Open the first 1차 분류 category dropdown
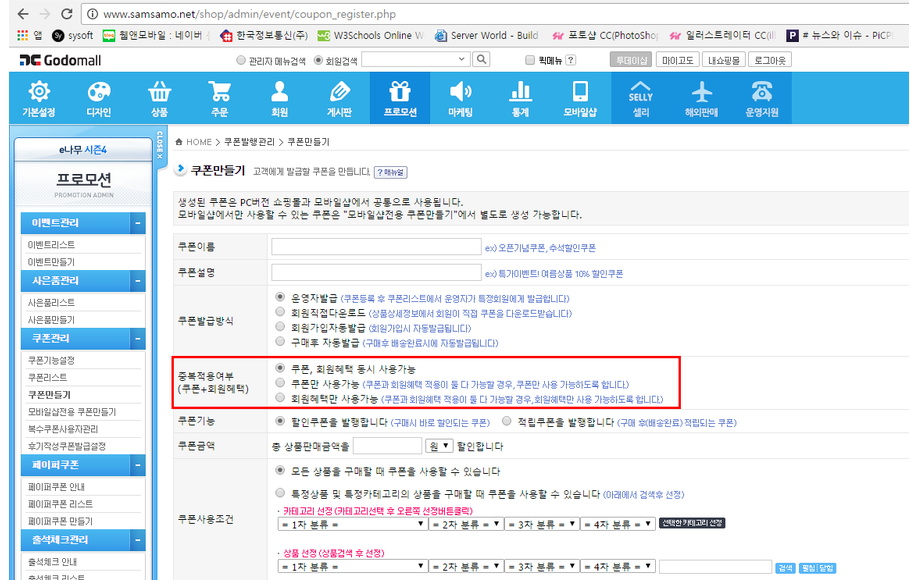This screenshot has width=910, height=580. tap(352, 523)
